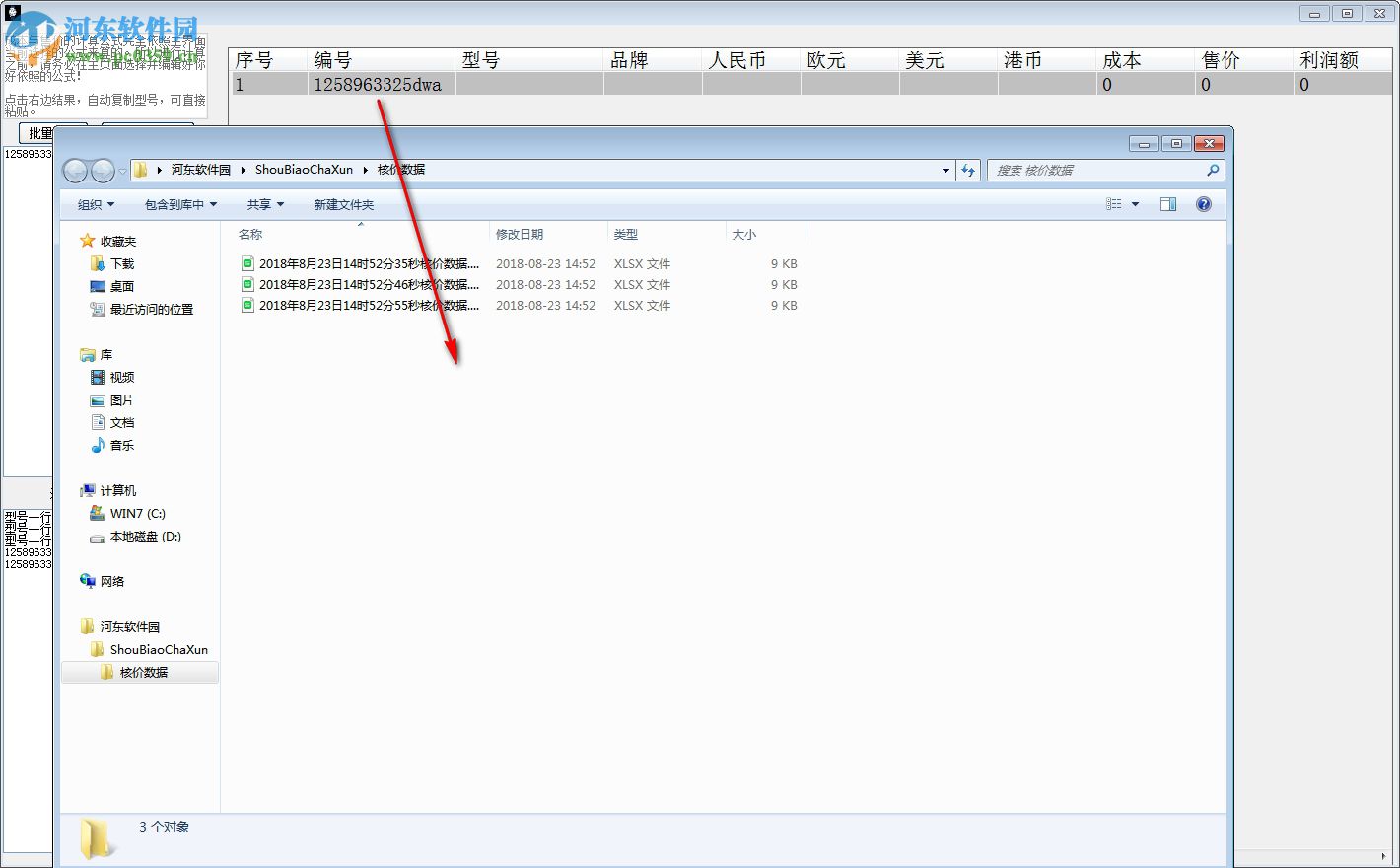This screenshot has height=868, width=1400.
Task: Open 网络 in the navigation pane
Action: [112, 581]
